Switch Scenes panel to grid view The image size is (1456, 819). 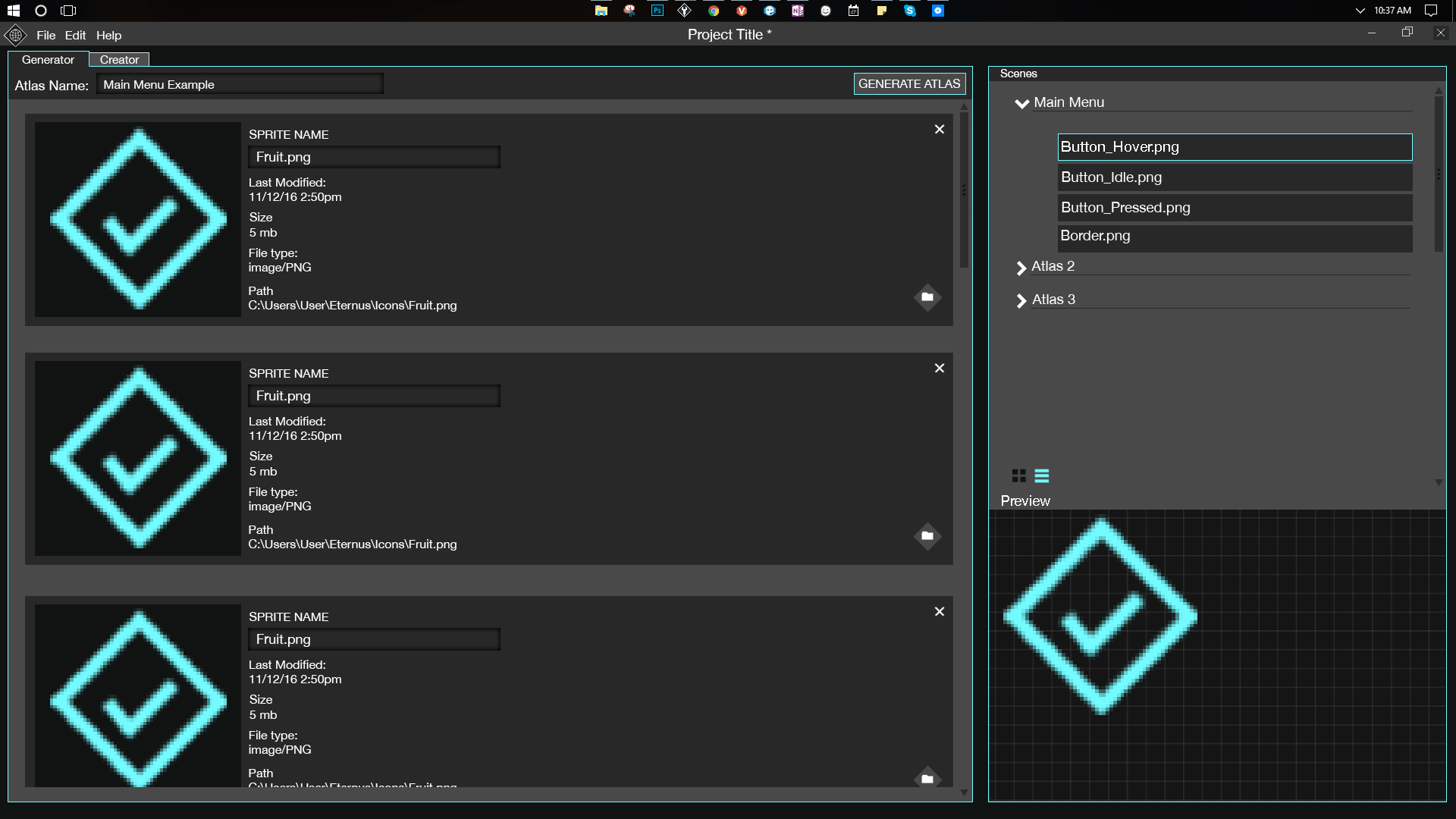coord(1018,475)
